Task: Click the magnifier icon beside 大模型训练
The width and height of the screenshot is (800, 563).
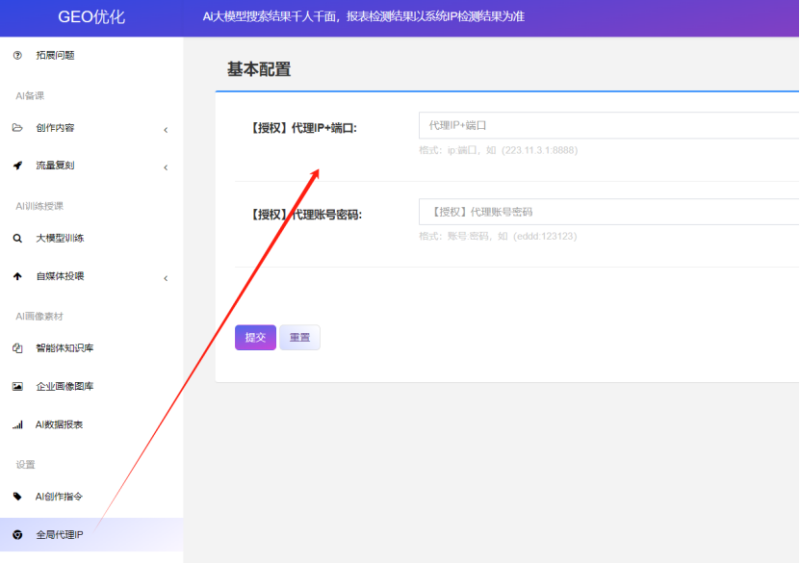Action: coord(17,238)
